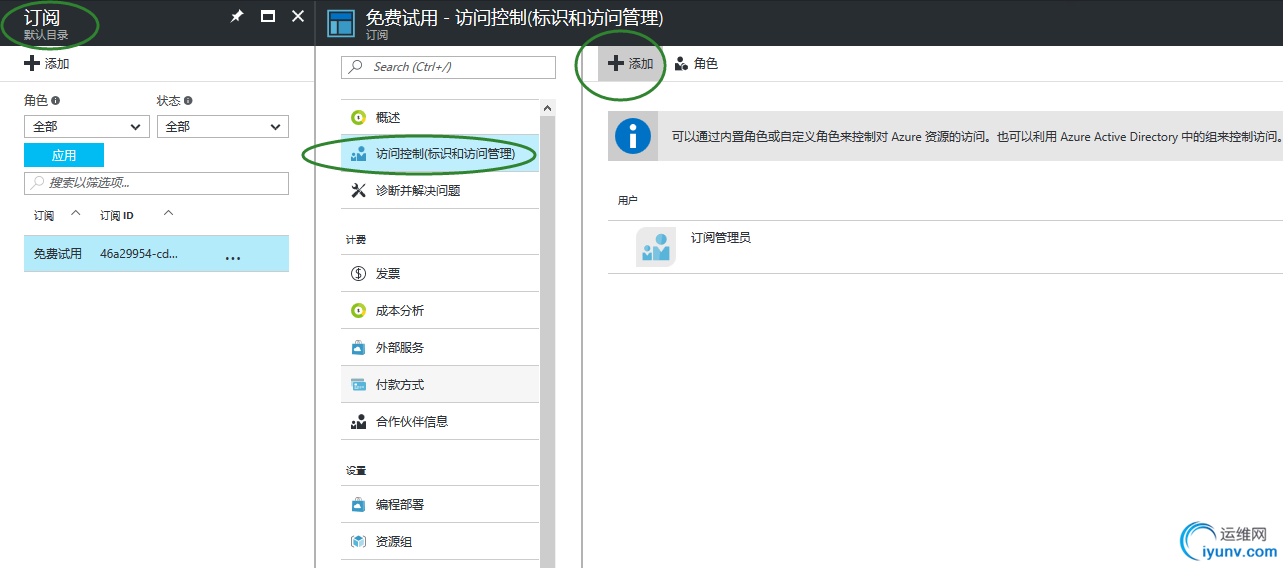Click the dollar icon beside 发票

click(358, 273)
